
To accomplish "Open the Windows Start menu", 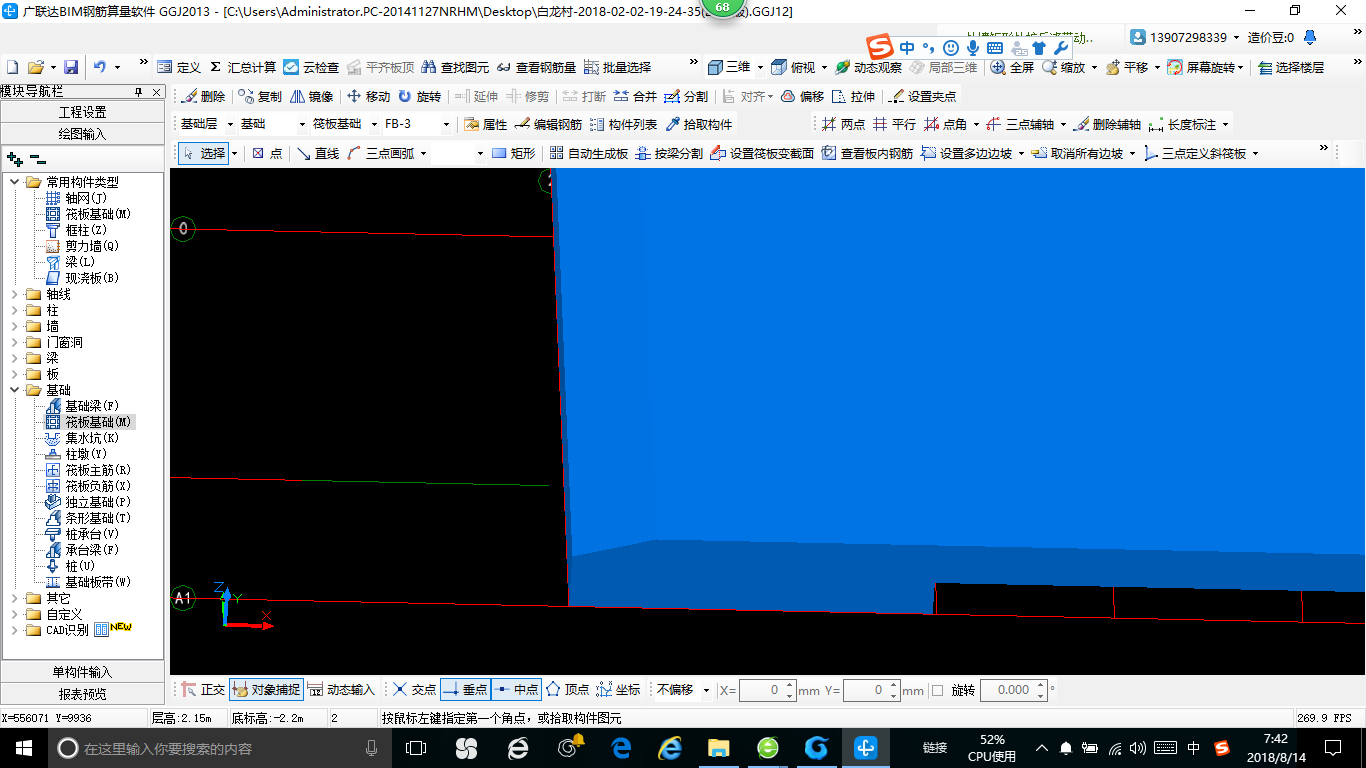I will pos(23,748).
